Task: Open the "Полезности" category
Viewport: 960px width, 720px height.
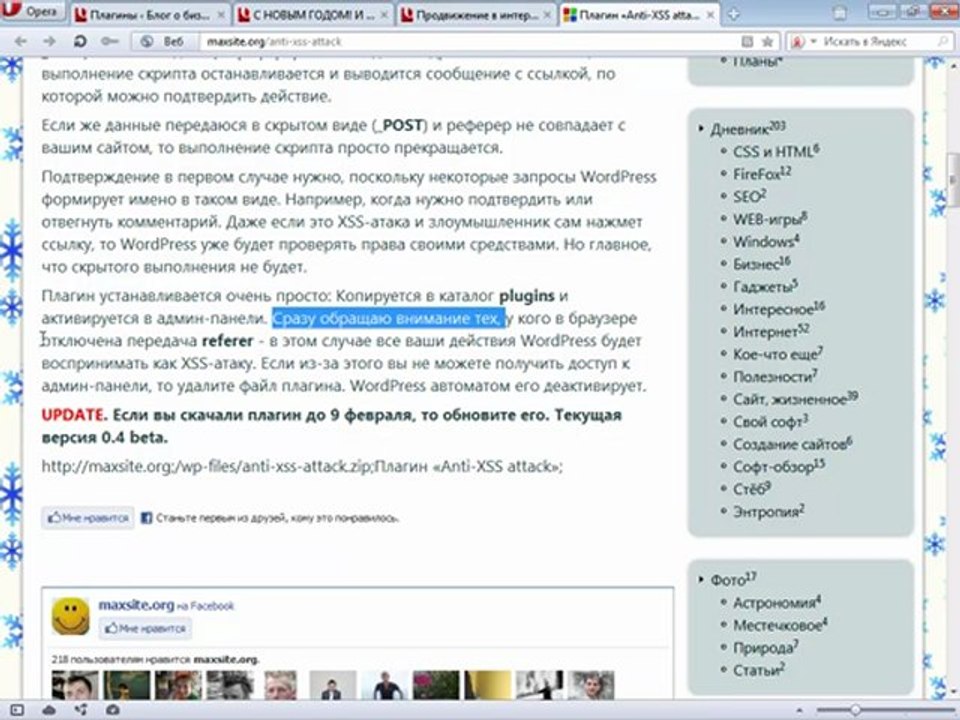Action: (776, 377)
